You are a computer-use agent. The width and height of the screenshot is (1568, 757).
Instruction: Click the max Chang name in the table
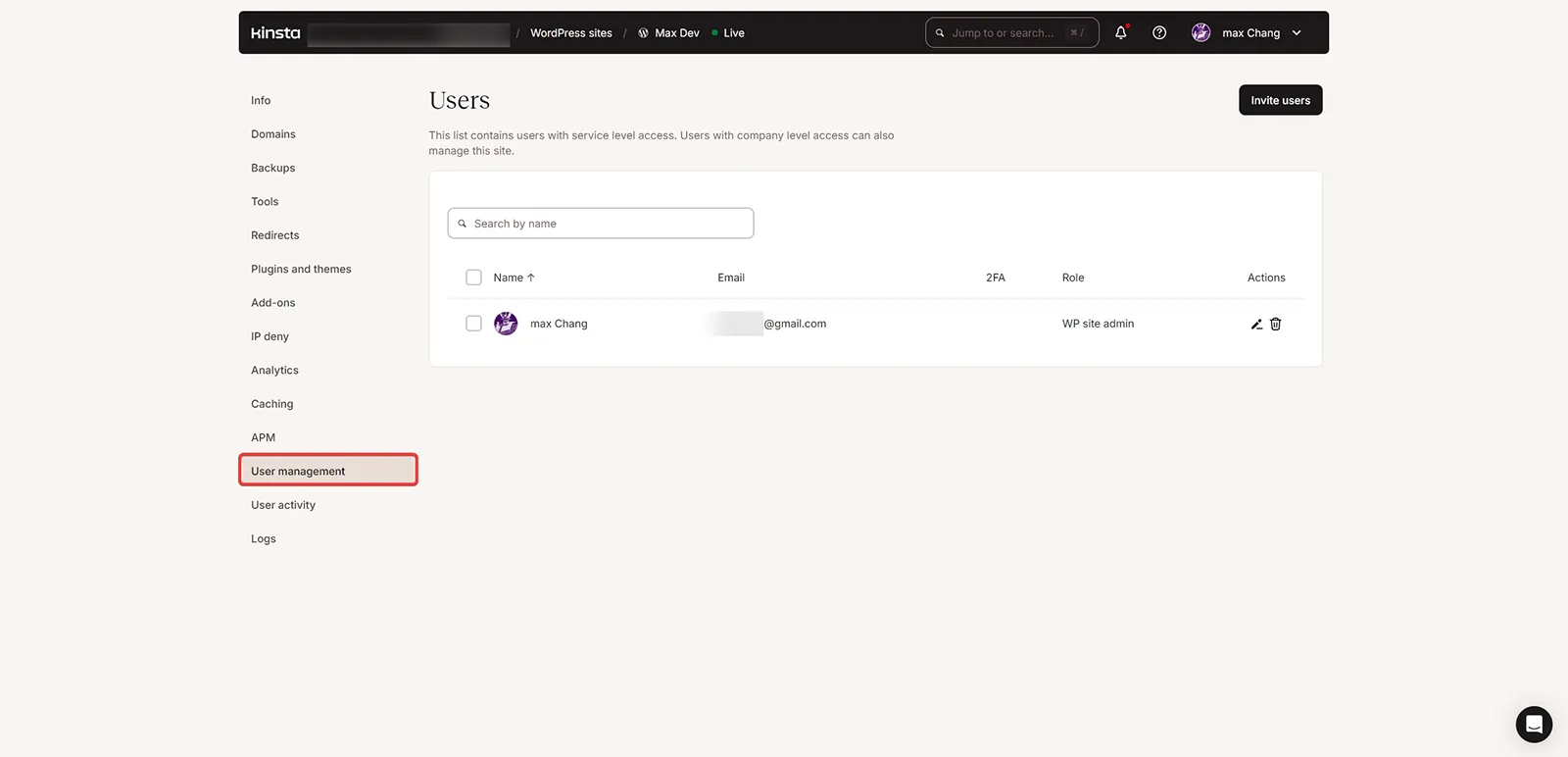tap(559, 324)
